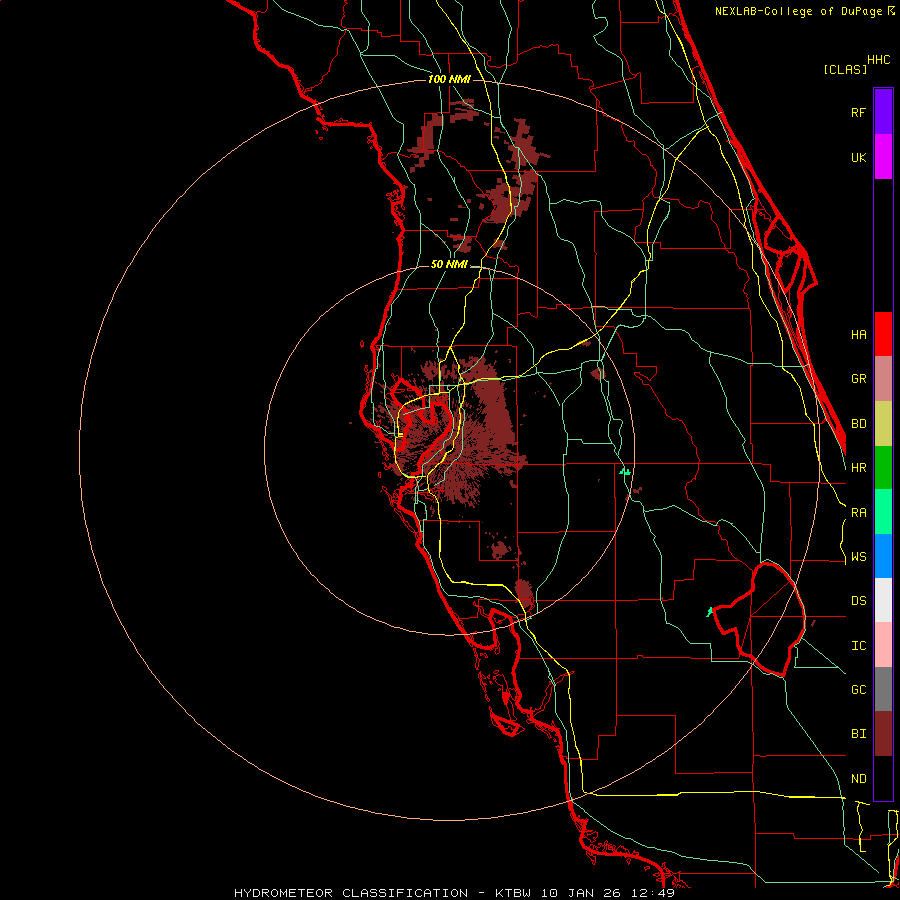Click the HR legend label

[x=858, y=468]
